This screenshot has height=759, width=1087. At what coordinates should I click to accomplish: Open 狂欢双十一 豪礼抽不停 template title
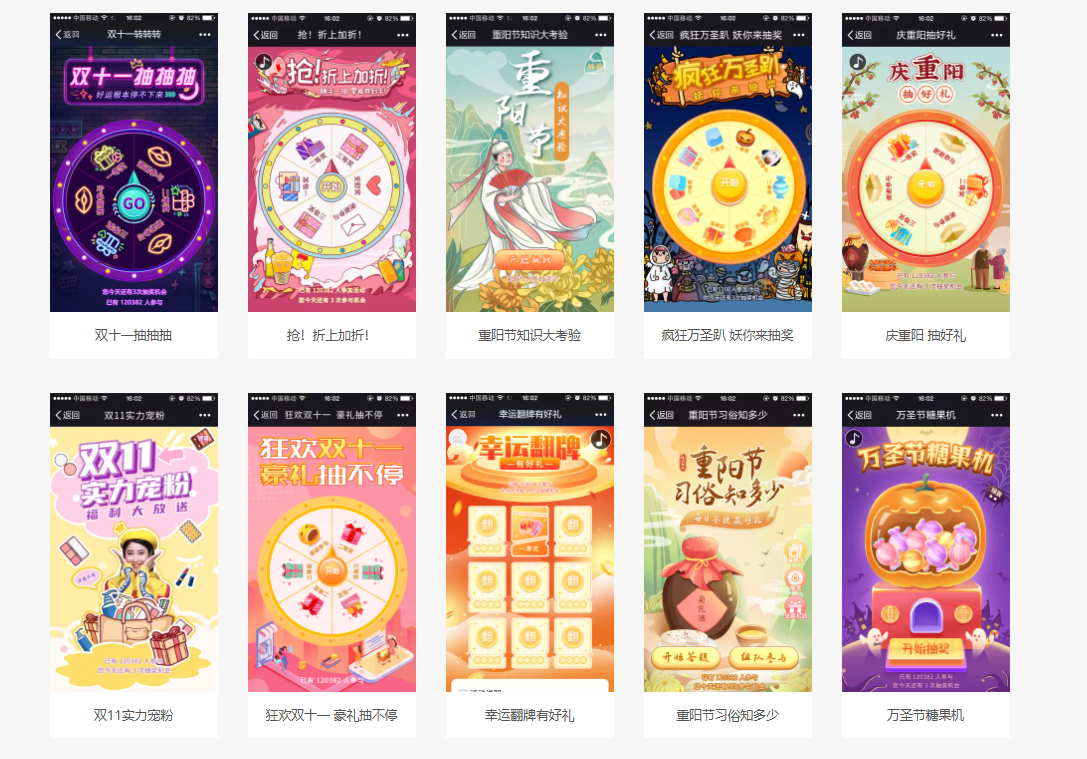coord(331,715)
